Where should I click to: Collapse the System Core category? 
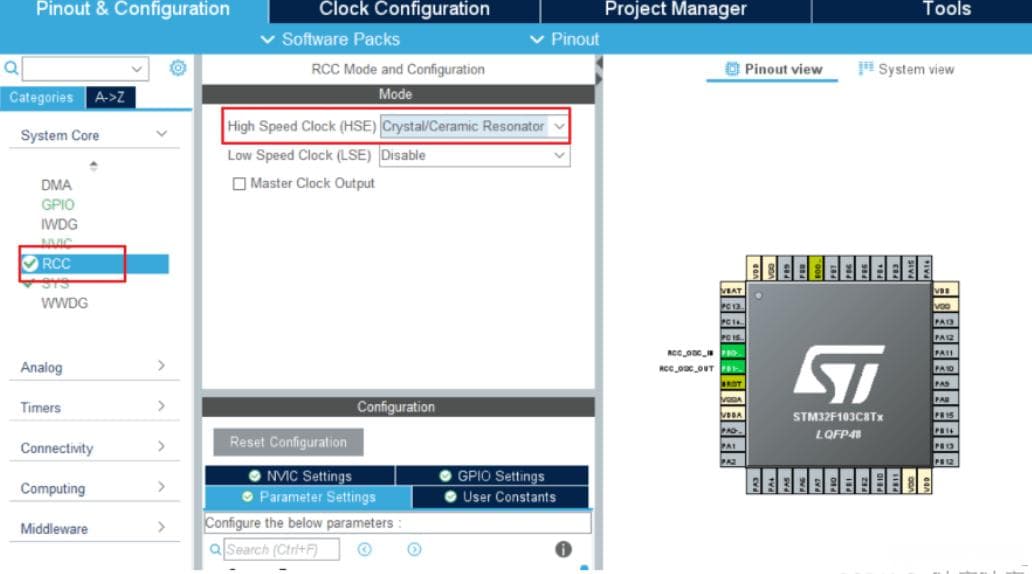click(x=161, y=134)
